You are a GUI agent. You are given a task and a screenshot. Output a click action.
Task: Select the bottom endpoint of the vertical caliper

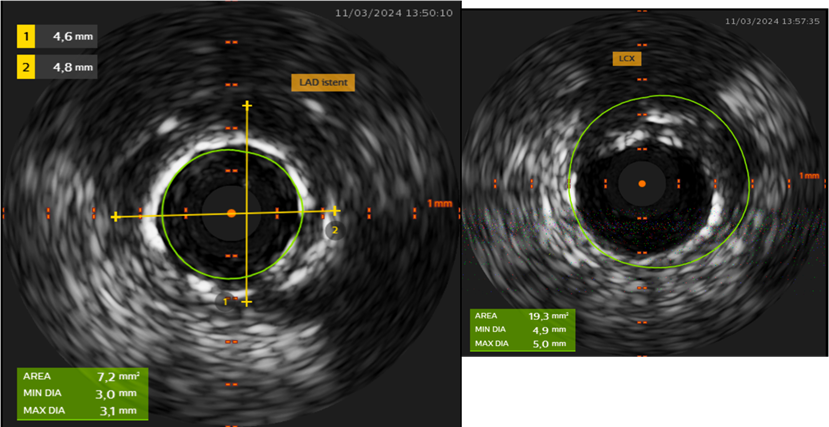pyautogui.click(x=247, y=300)
